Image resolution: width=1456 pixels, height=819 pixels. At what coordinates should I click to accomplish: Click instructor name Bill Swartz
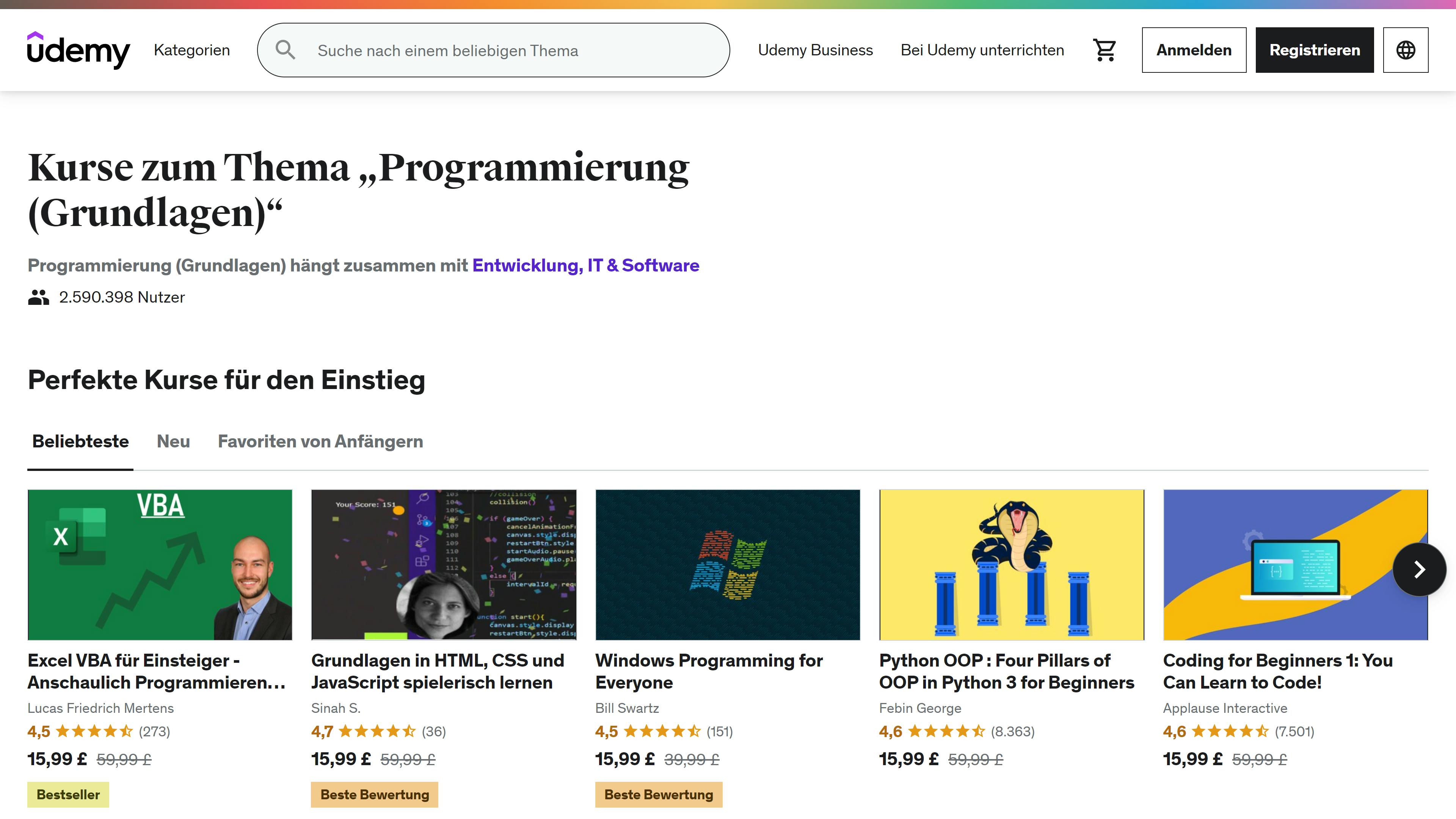point(627,708)
